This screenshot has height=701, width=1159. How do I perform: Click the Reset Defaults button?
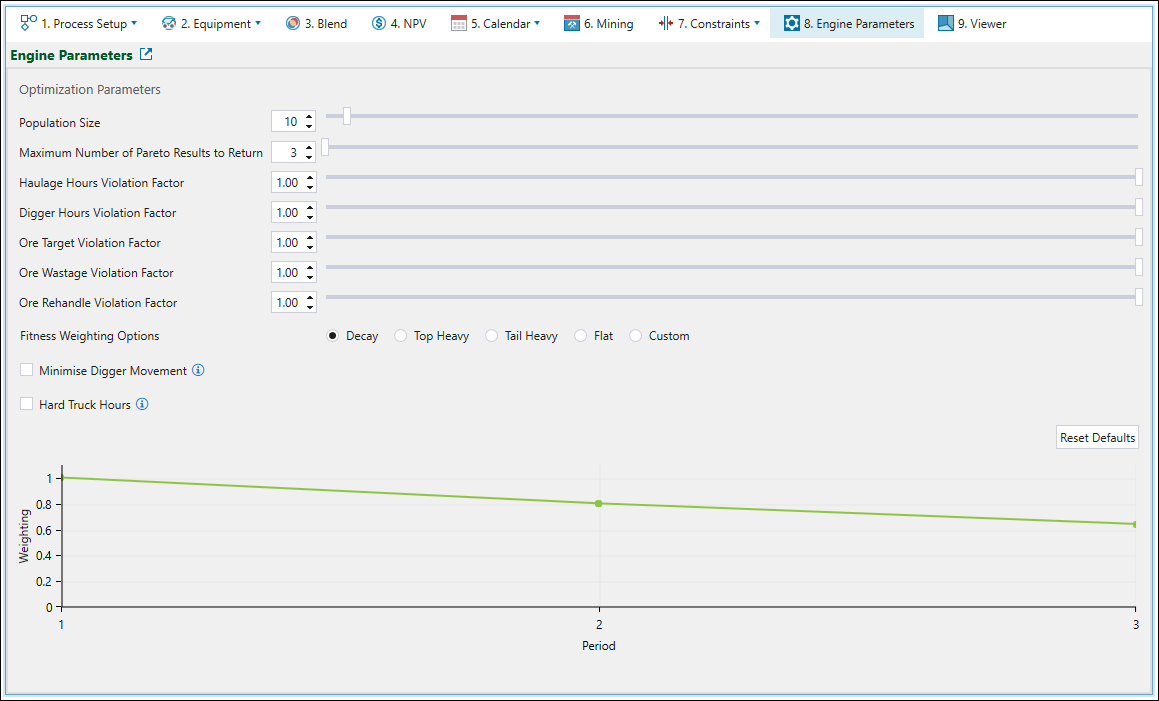(x=1097, y=437)
